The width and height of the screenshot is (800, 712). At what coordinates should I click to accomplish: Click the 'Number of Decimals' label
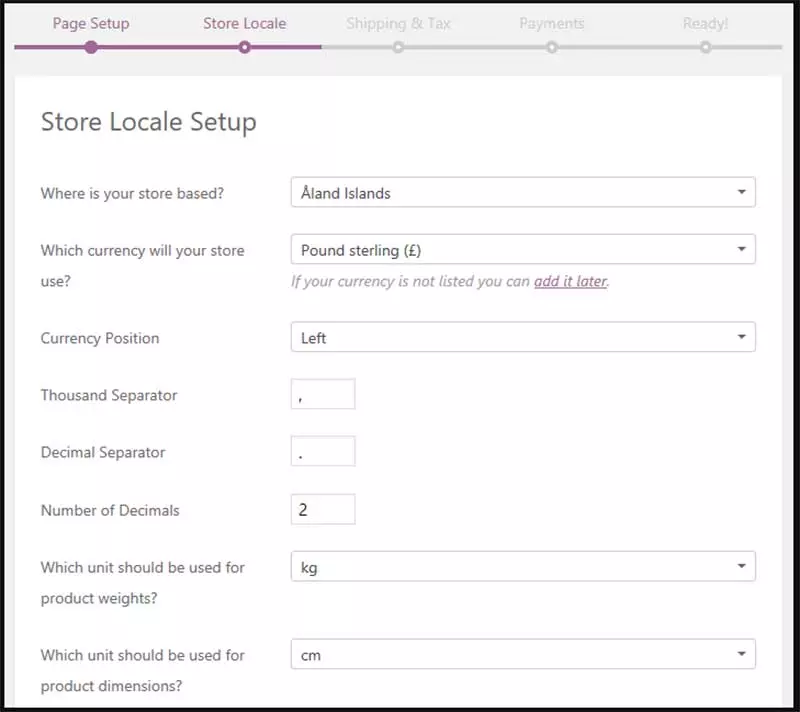[x=110, y=511]
